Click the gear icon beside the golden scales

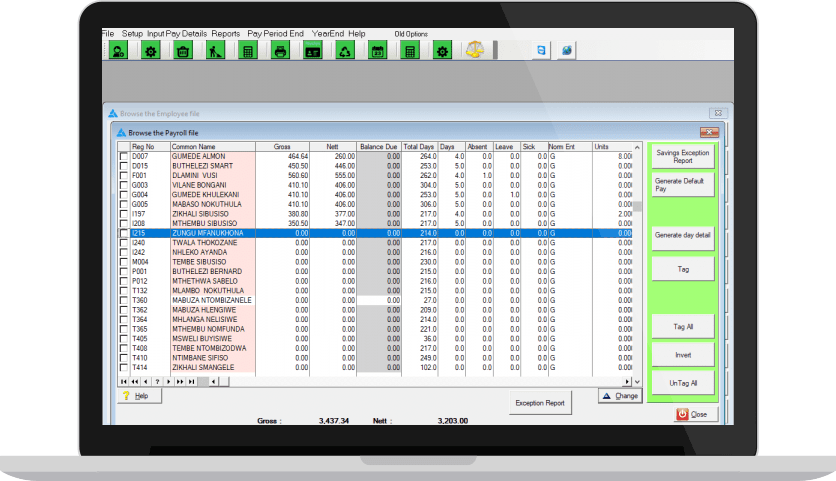pyautogui.click(x=442, y=51)
